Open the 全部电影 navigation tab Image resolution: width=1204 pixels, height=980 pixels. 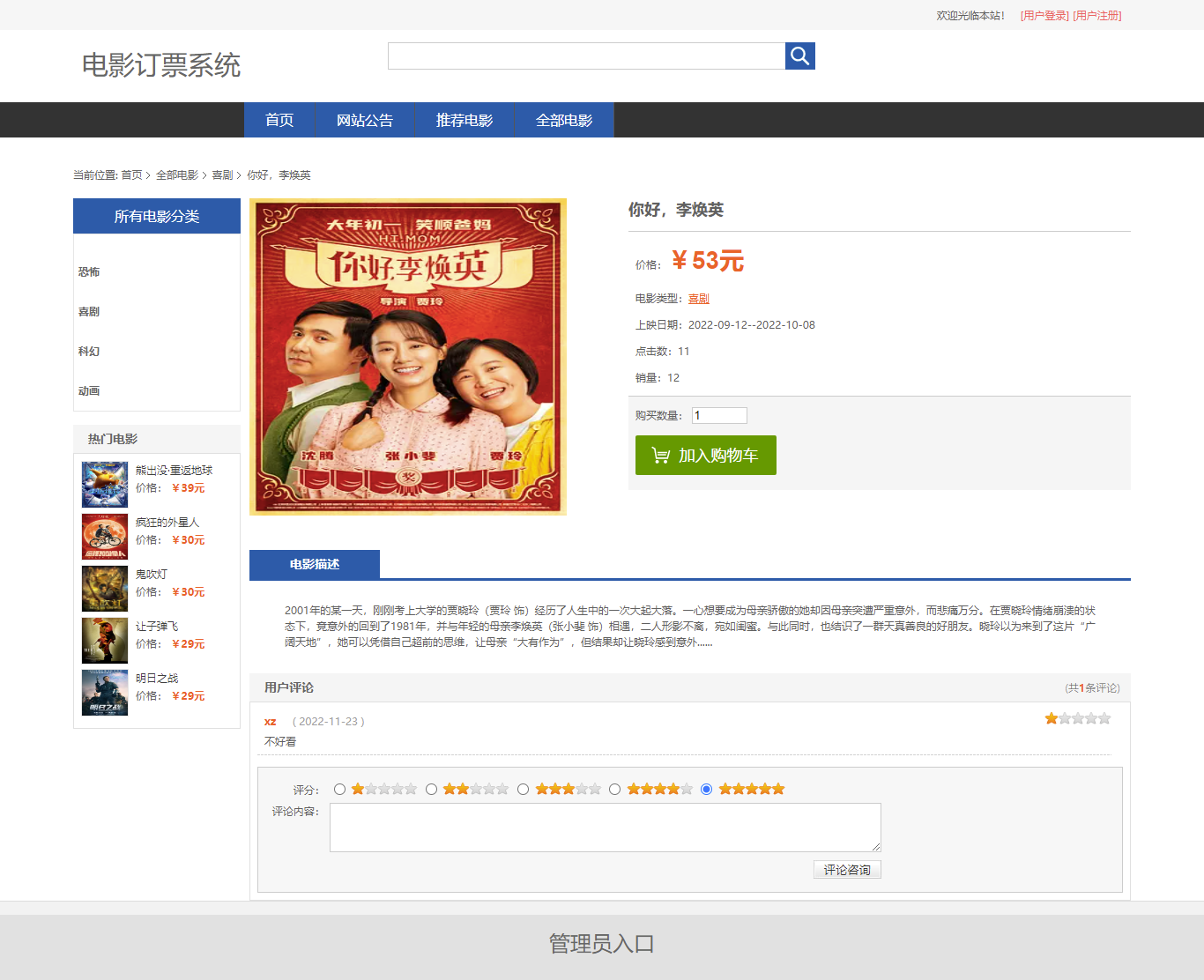click(565, 120)
